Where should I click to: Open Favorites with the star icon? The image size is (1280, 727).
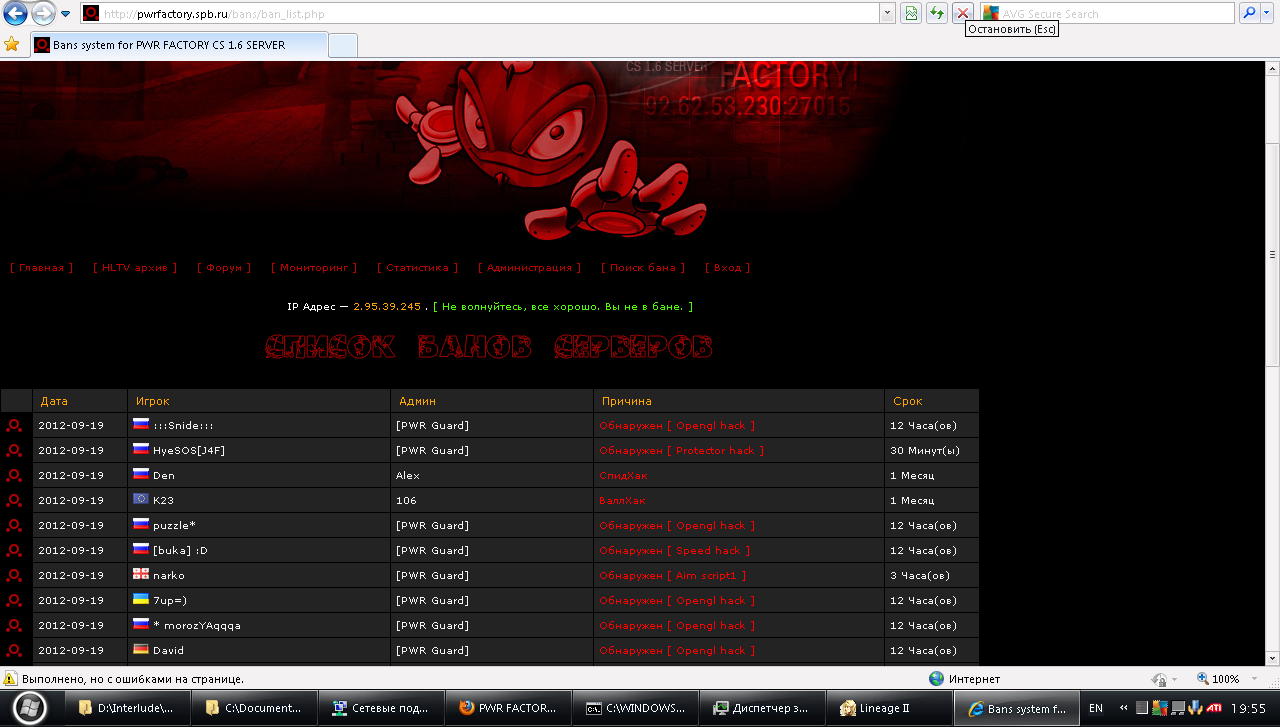12,44
